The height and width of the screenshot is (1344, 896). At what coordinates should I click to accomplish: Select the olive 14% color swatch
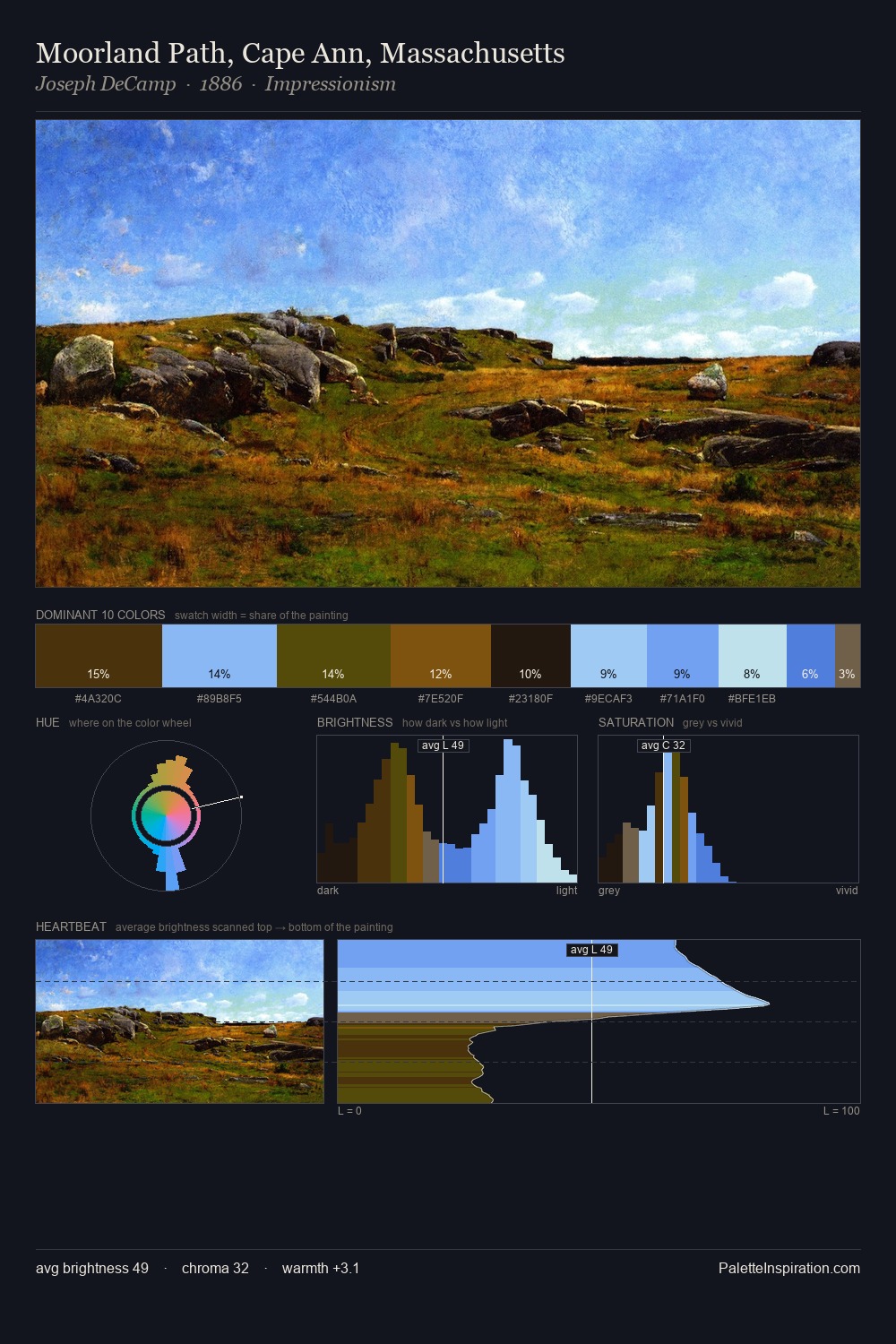pyautogui.click(x=333, y=656)
